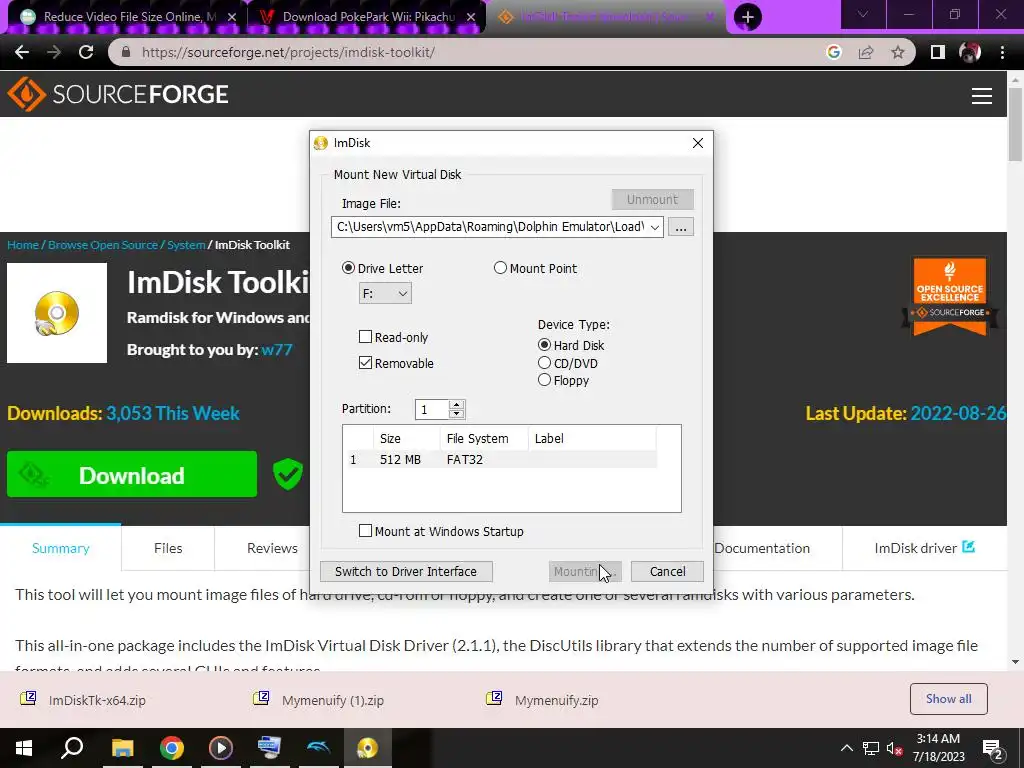Select Floppy device type

click(x=545, y=380)
